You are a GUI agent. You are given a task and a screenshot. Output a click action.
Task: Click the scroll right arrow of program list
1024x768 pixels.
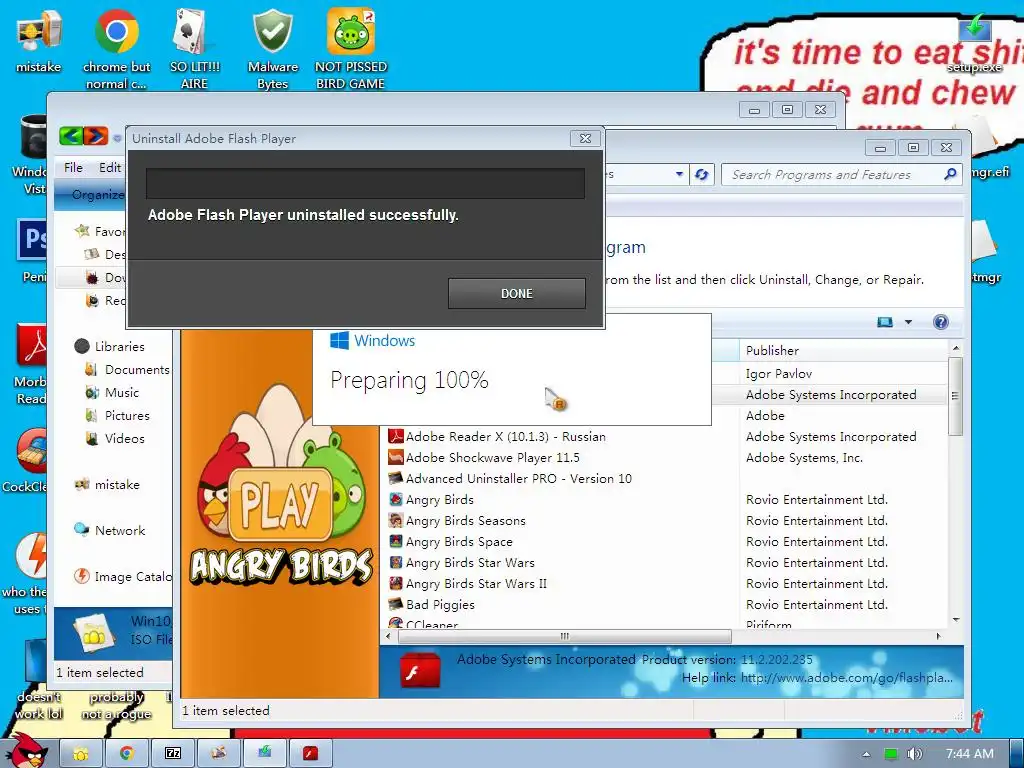pyautogui.click(x=938, y=636)
